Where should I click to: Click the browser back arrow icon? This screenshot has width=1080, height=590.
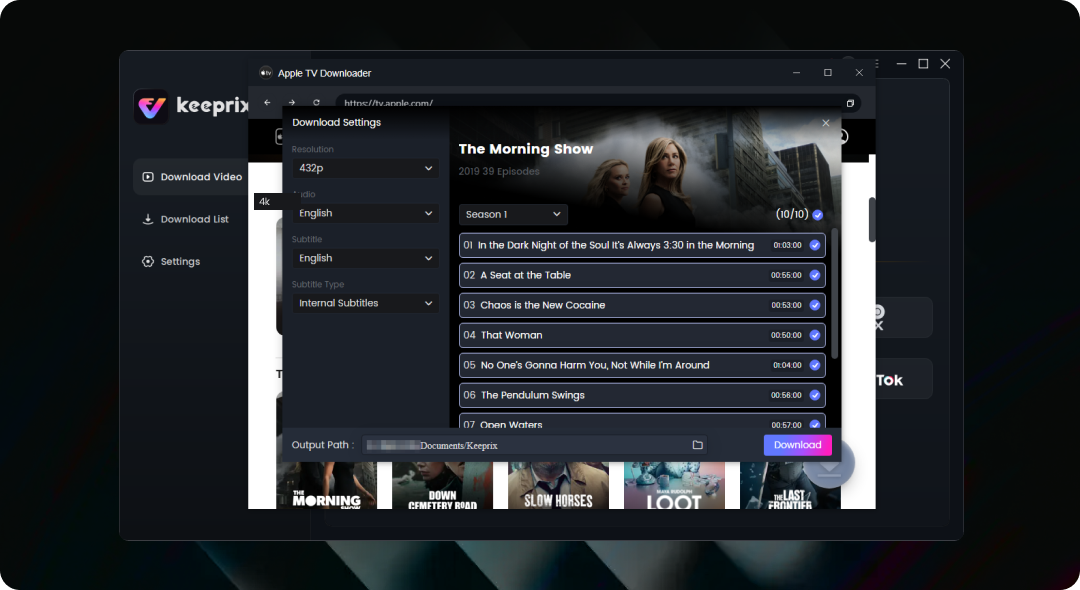(267, 103)
